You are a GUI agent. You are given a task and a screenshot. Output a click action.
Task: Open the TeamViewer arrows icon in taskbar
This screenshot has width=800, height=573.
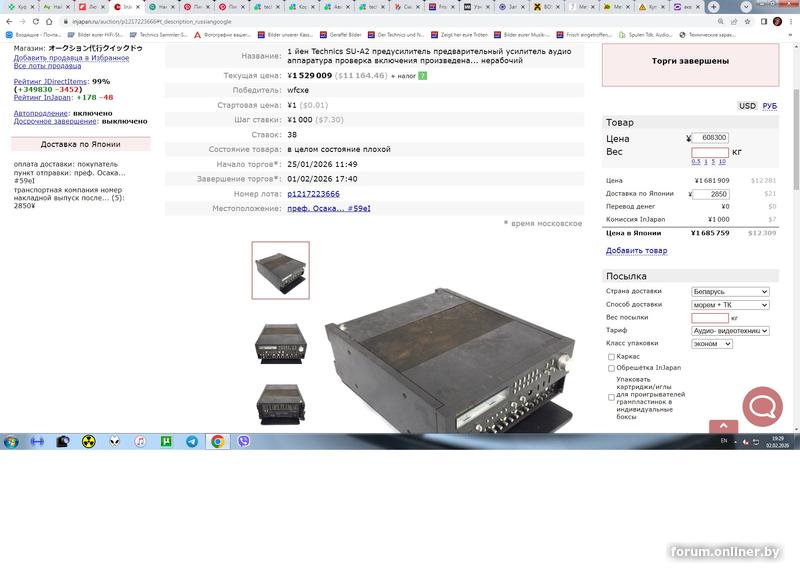coord(37,441)
